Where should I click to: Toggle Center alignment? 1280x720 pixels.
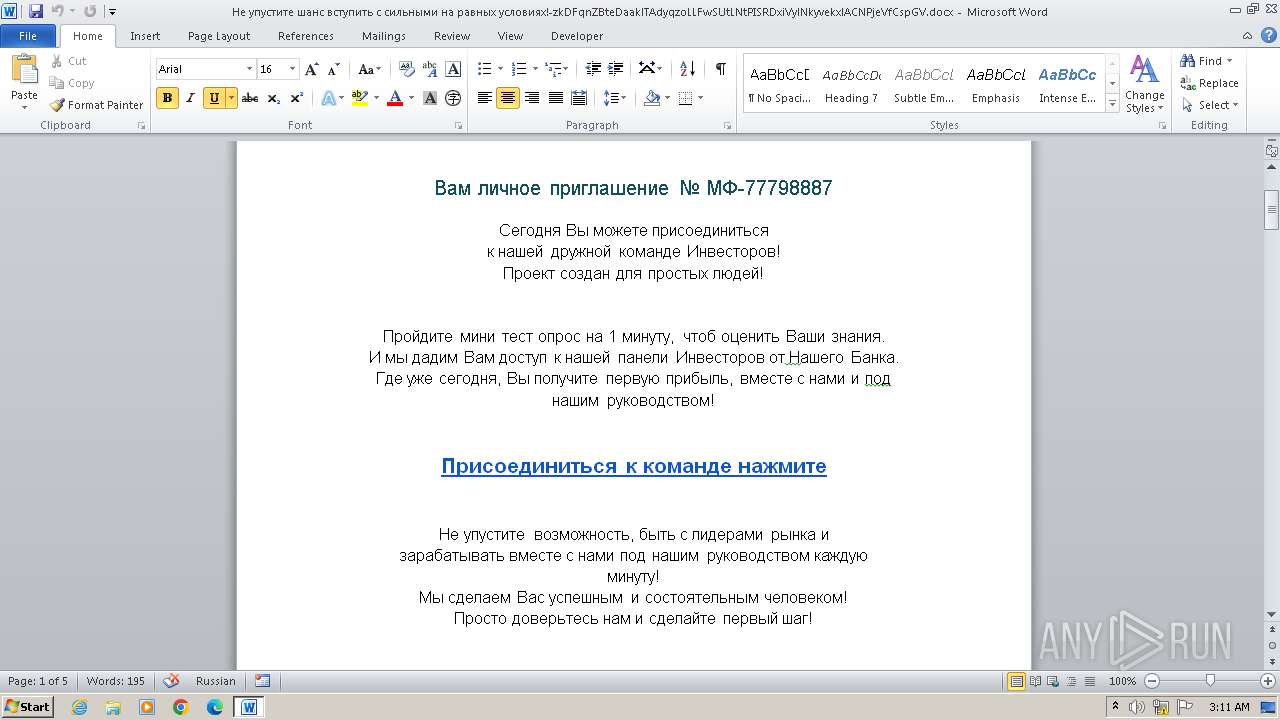tap(508, 98)
